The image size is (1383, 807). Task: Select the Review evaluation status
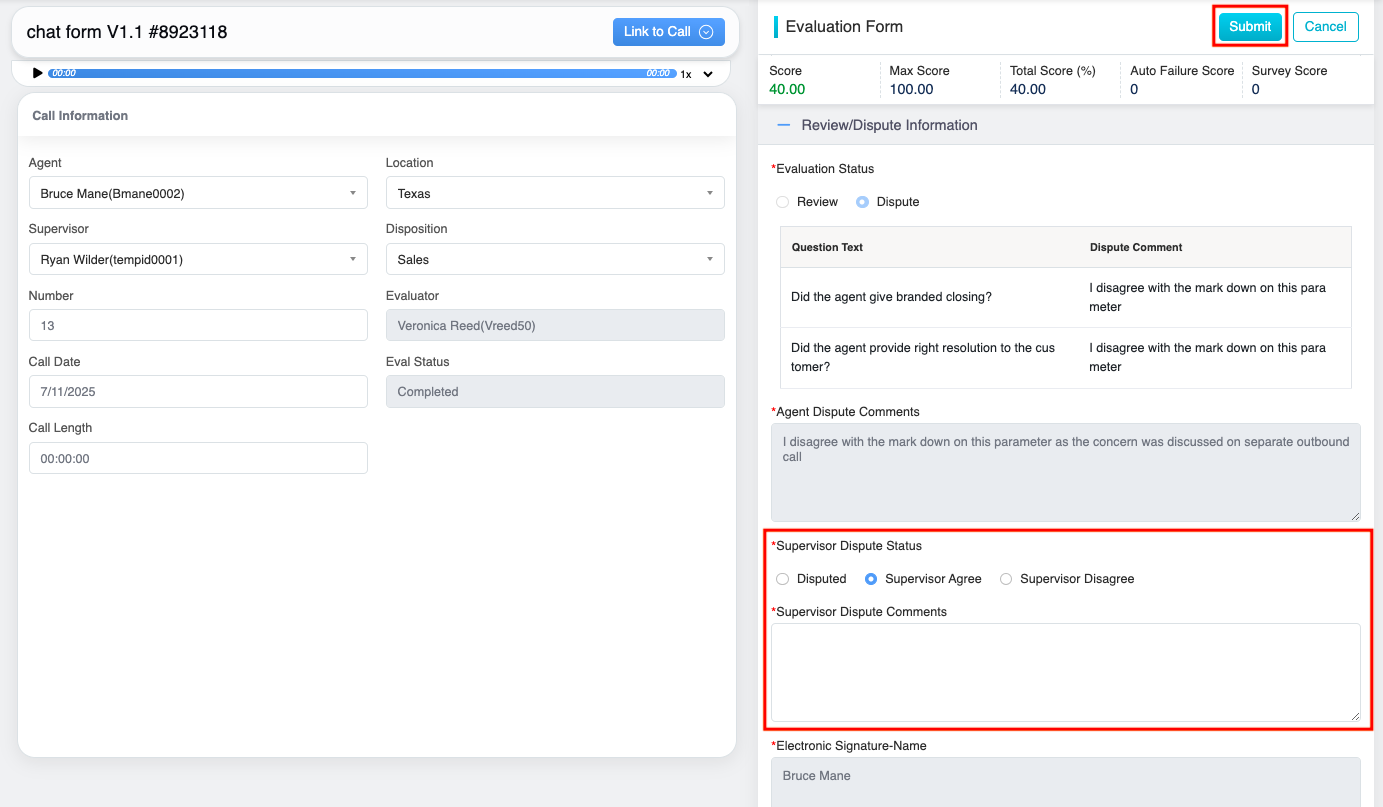point(783,202)
